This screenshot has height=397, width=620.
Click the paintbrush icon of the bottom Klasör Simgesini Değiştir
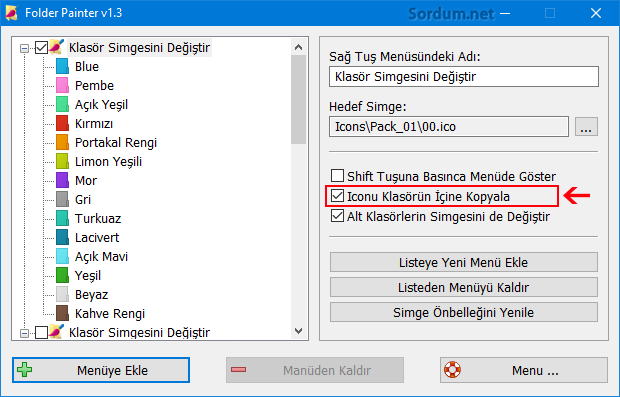(x=57, y=332)
